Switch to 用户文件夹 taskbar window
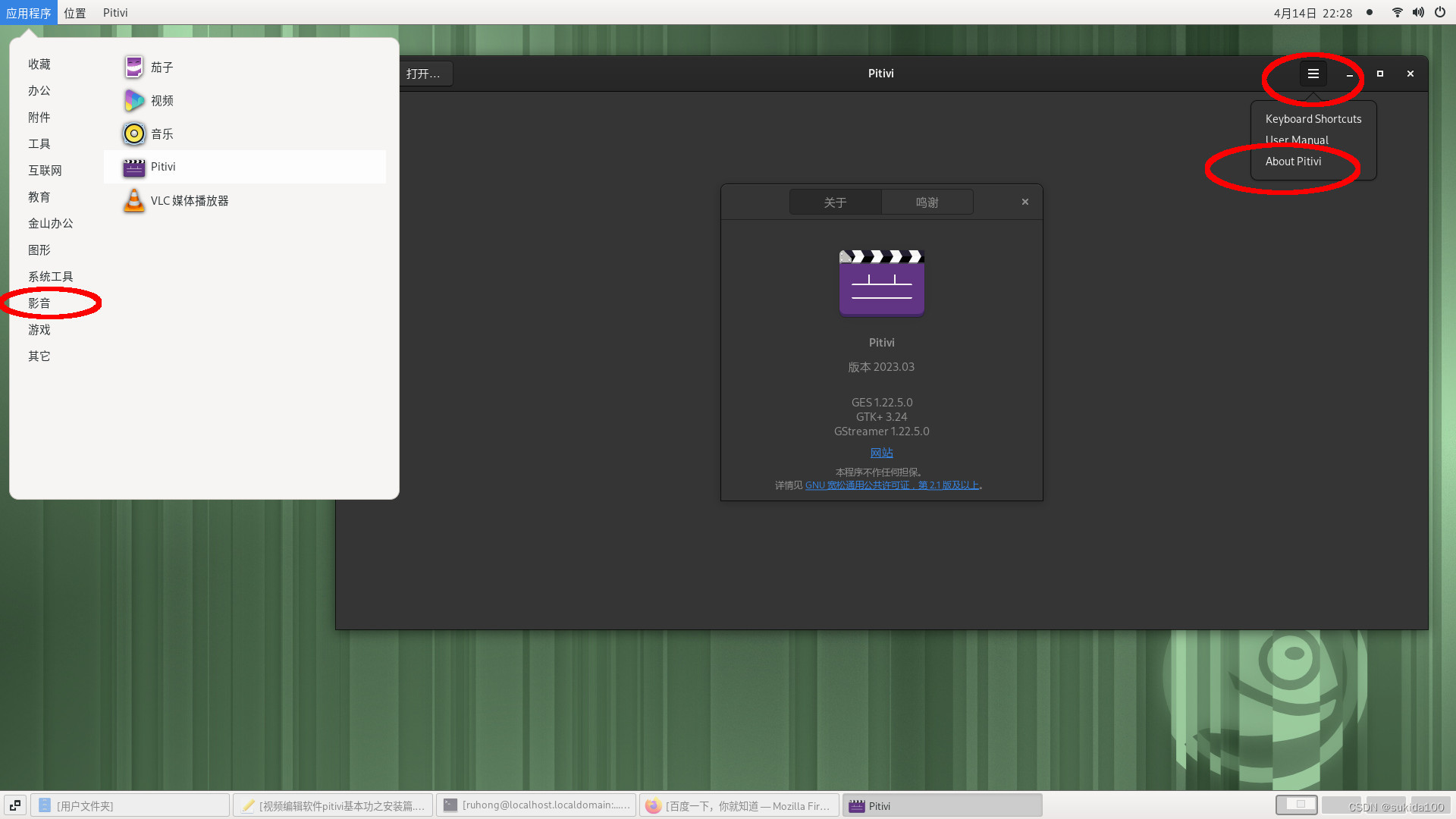The height and width of the screenshot is (819, 1456). [x=130, y=805]
